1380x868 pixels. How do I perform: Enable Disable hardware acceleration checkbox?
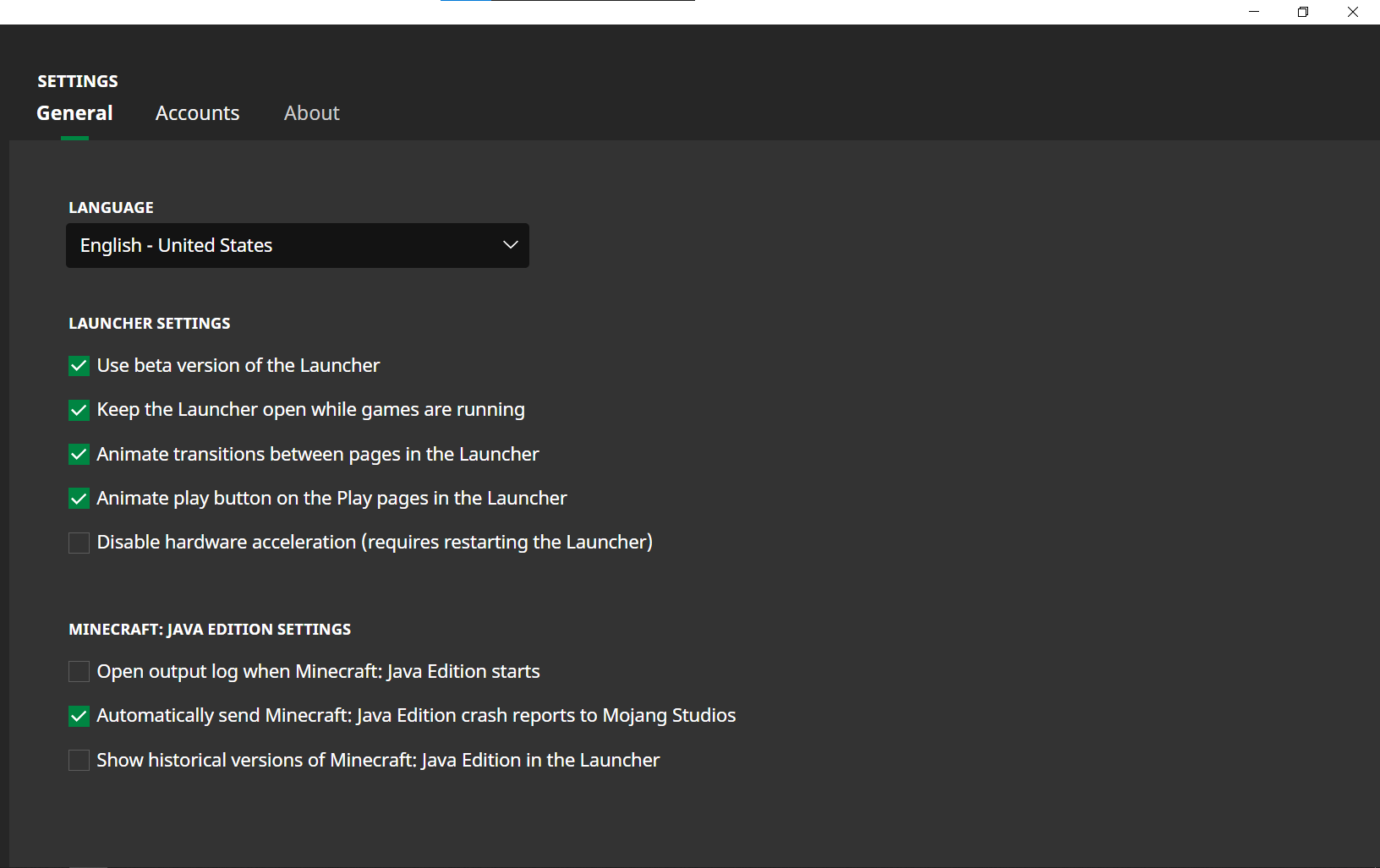pos(79,543)
